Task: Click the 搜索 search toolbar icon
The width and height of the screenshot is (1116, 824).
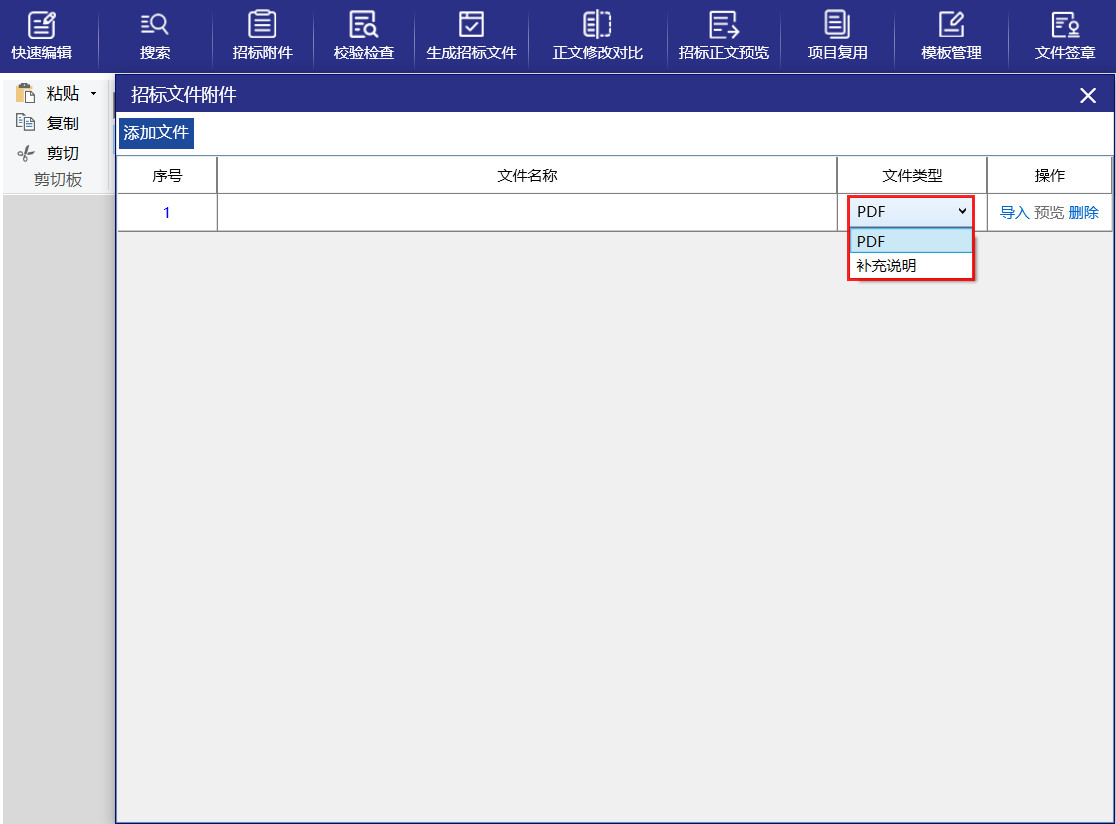Action: pos(154,36)
